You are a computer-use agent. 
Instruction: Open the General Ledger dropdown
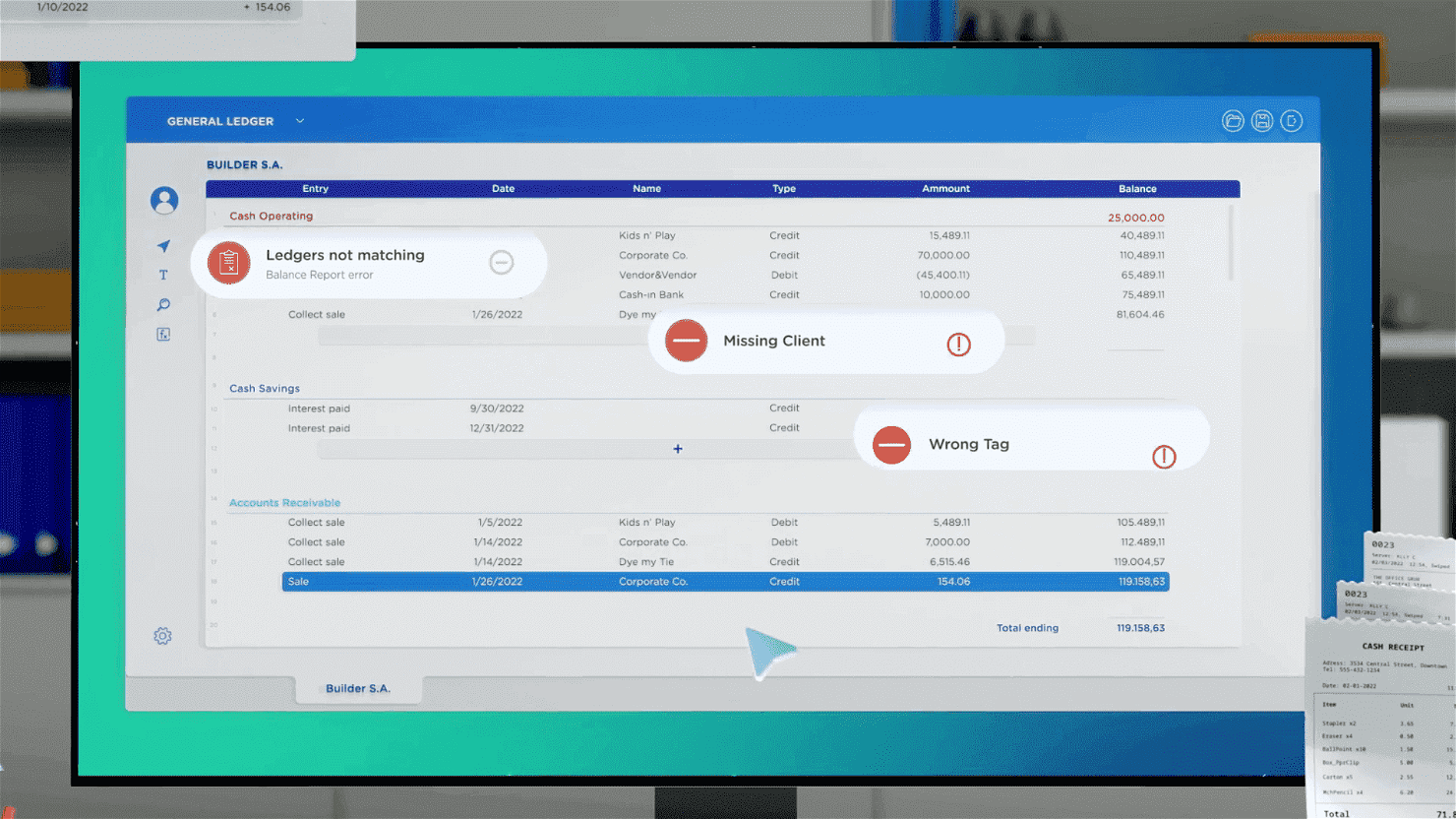[x=300, y=120]
